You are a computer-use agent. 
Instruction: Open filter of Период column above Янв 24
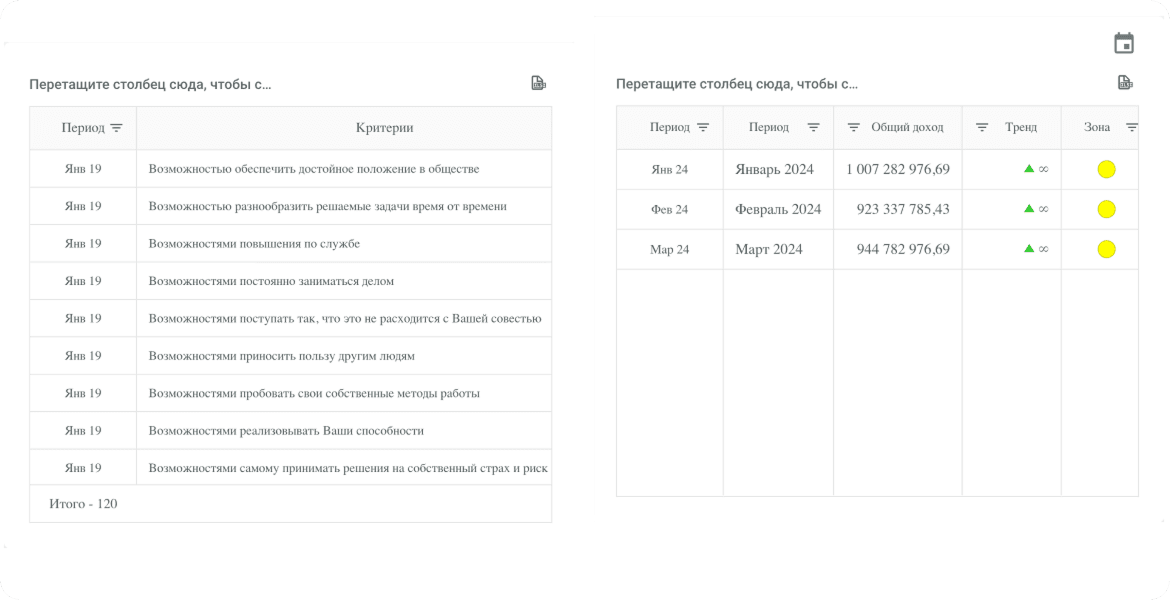point(703,128)
